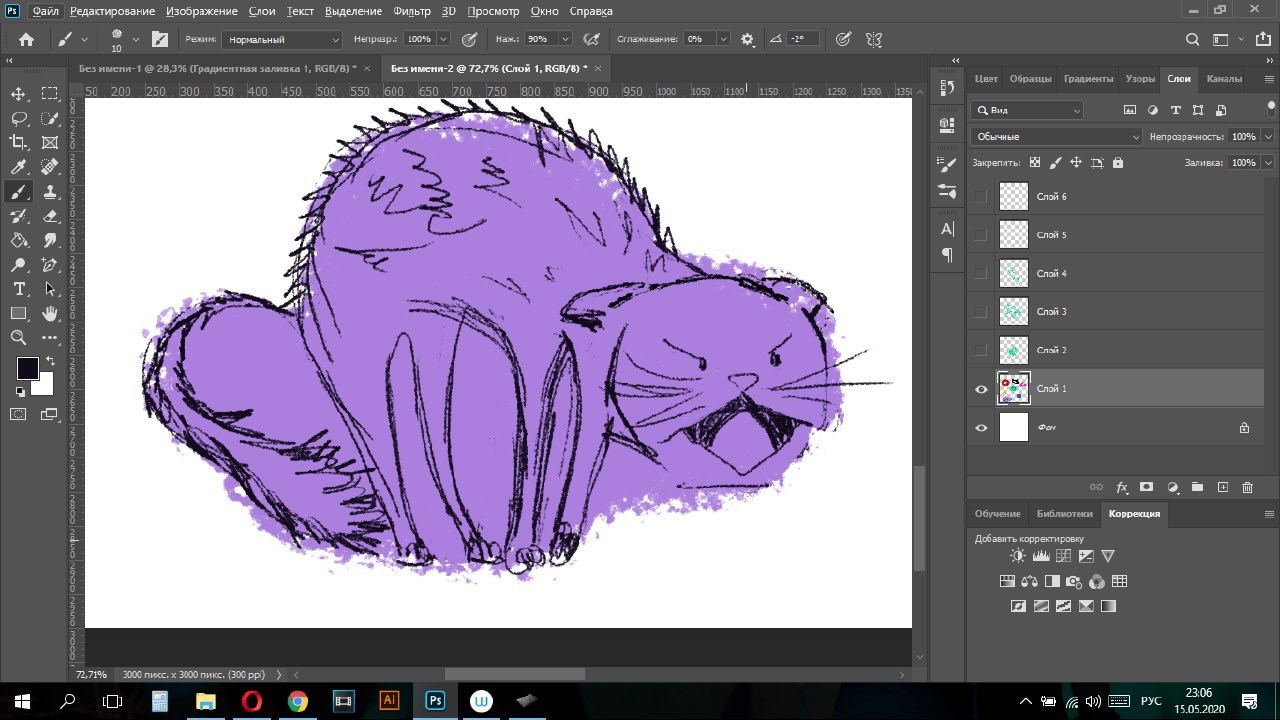The width and height of the screenshot is (1280, 720).
Task: Select the Spot Healing Brush tool
Action: click(50, 167)
